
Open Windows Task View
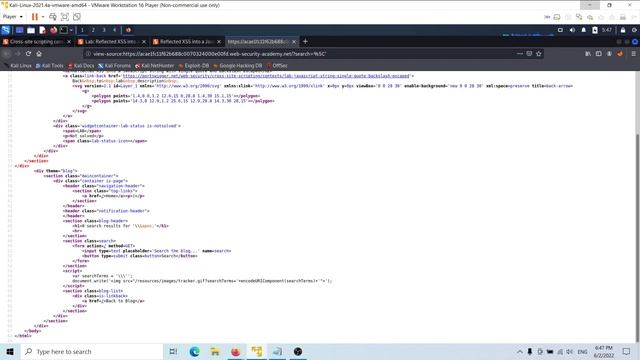click(173, 351)
